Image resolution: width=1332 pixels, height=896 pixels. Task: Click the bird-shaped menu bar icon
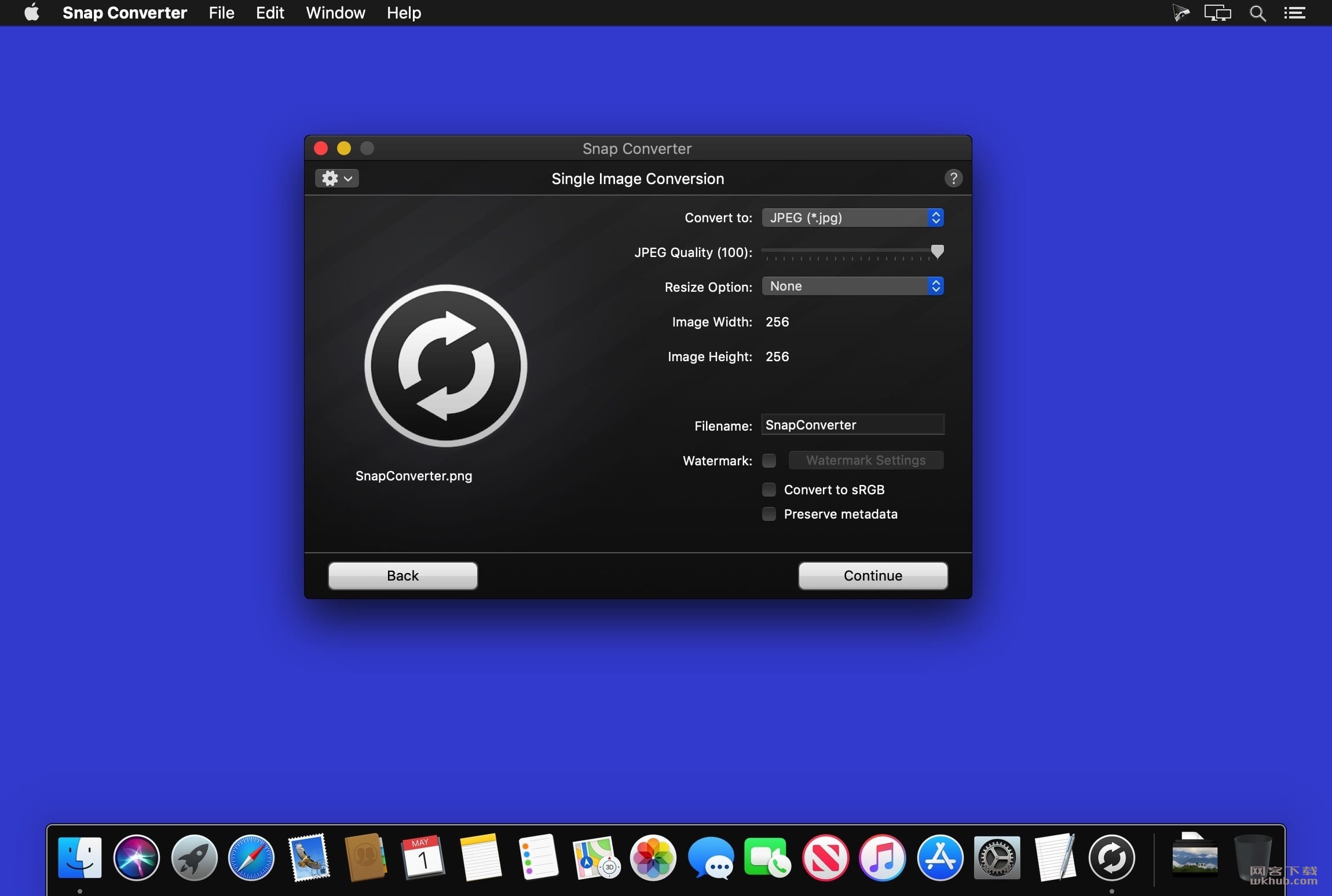[1180, 13]
